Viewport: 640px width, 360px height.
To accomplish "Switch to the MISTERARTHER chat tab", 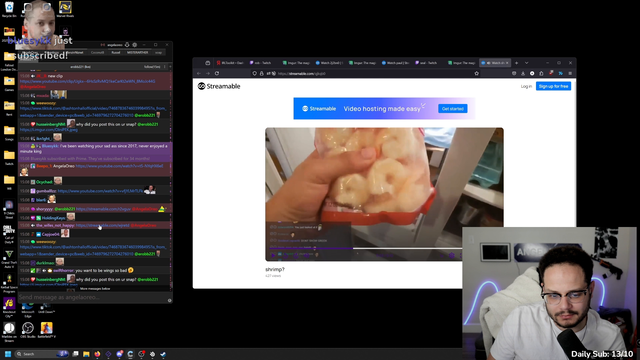I will [138, 53].
